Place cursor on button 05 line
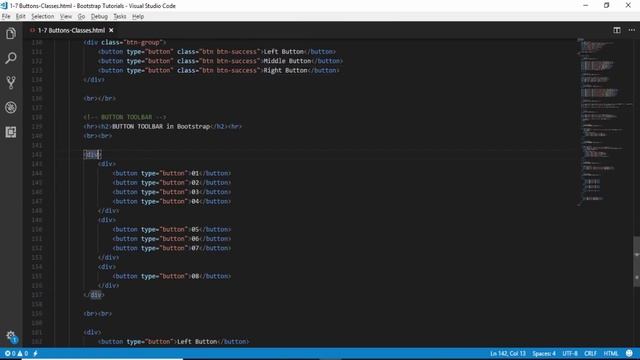The width and height of the screenshot is (640, 360). 172,229
